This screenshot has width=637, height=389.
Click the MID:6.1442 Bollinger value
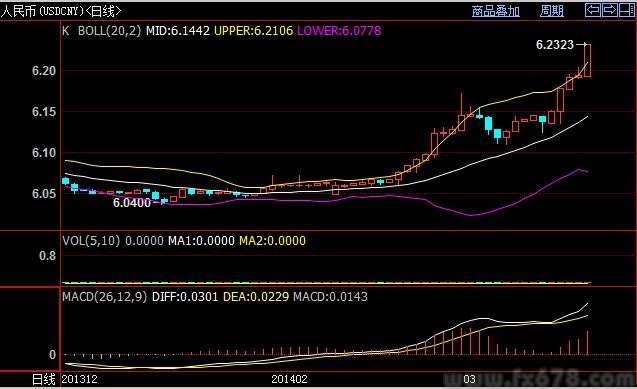[178, 31]
